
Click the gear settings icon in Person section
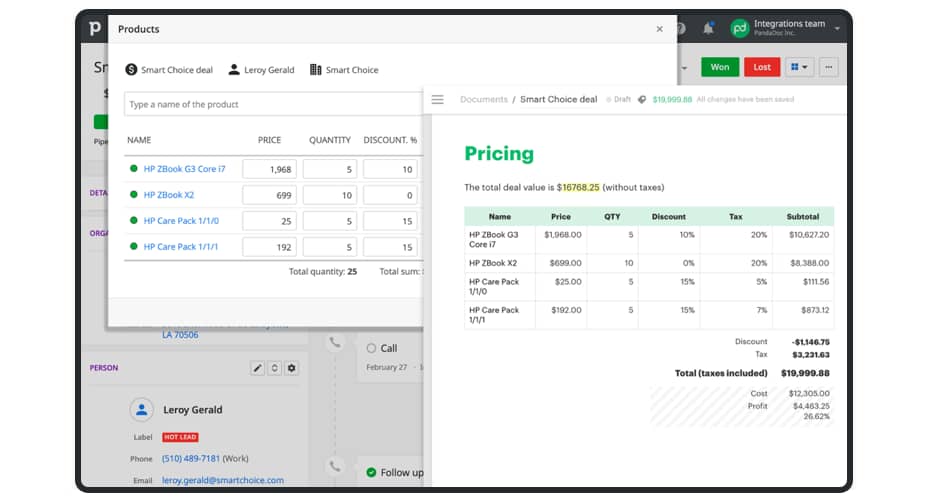(292, 368)
